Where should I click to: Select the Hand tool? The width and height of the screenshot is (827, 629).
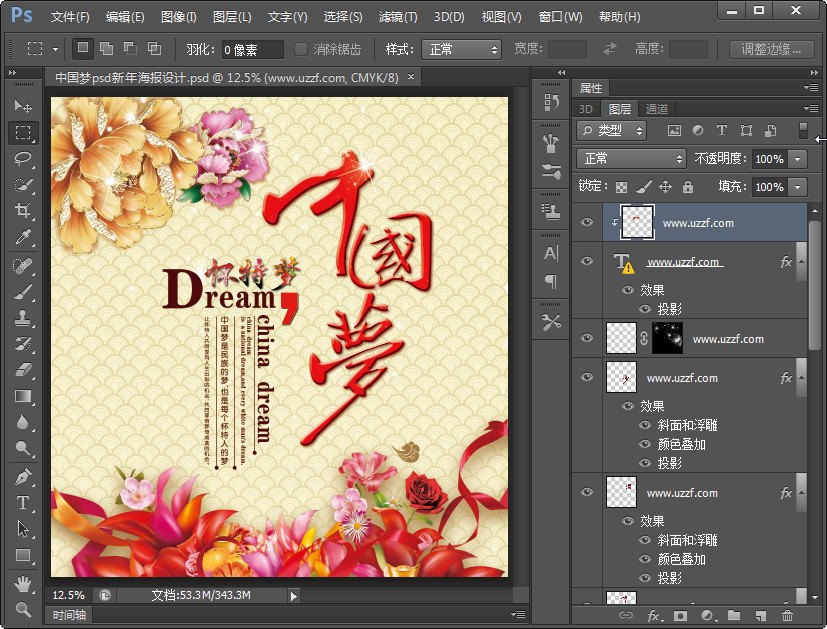click(x=23, y=583)
